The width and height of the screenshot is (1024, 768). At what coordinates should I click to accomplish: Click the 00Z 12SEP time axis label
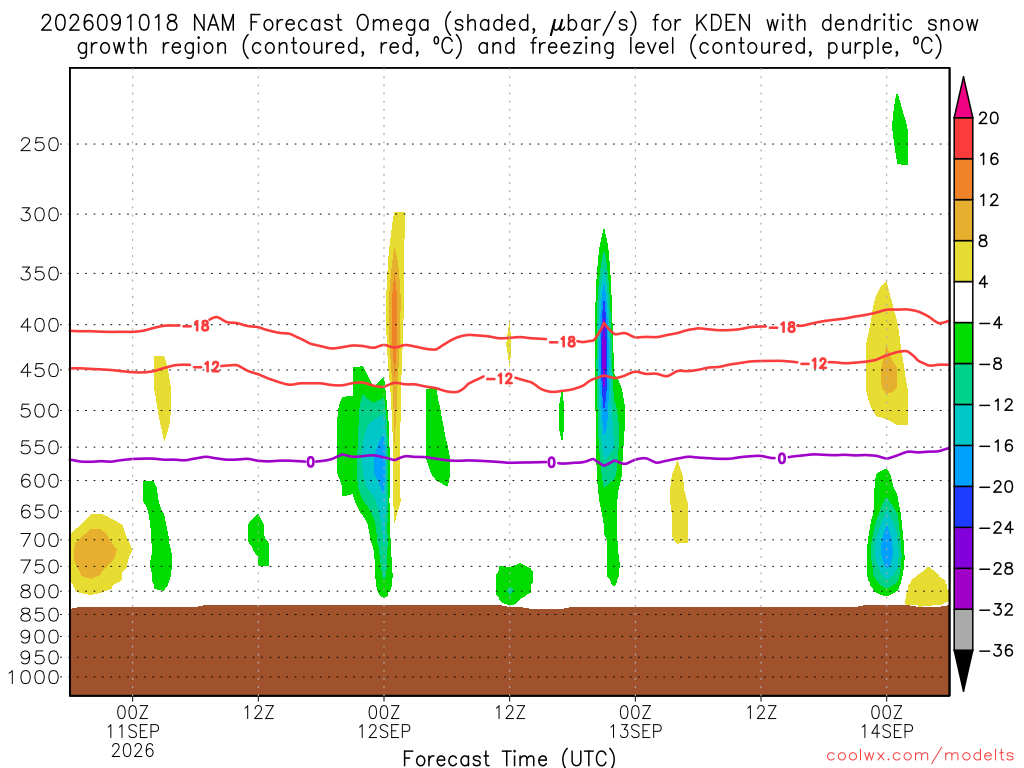click(x=384, y=721)
